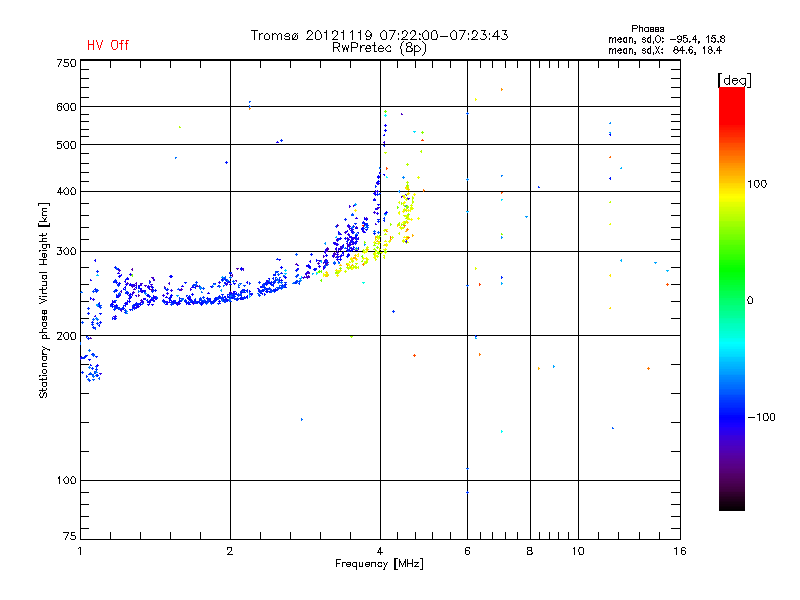Click the 'mean, sd,X: 84.6, 18.4' line
The height and width of the screenshot is (600, 800).
click(665, 50)
